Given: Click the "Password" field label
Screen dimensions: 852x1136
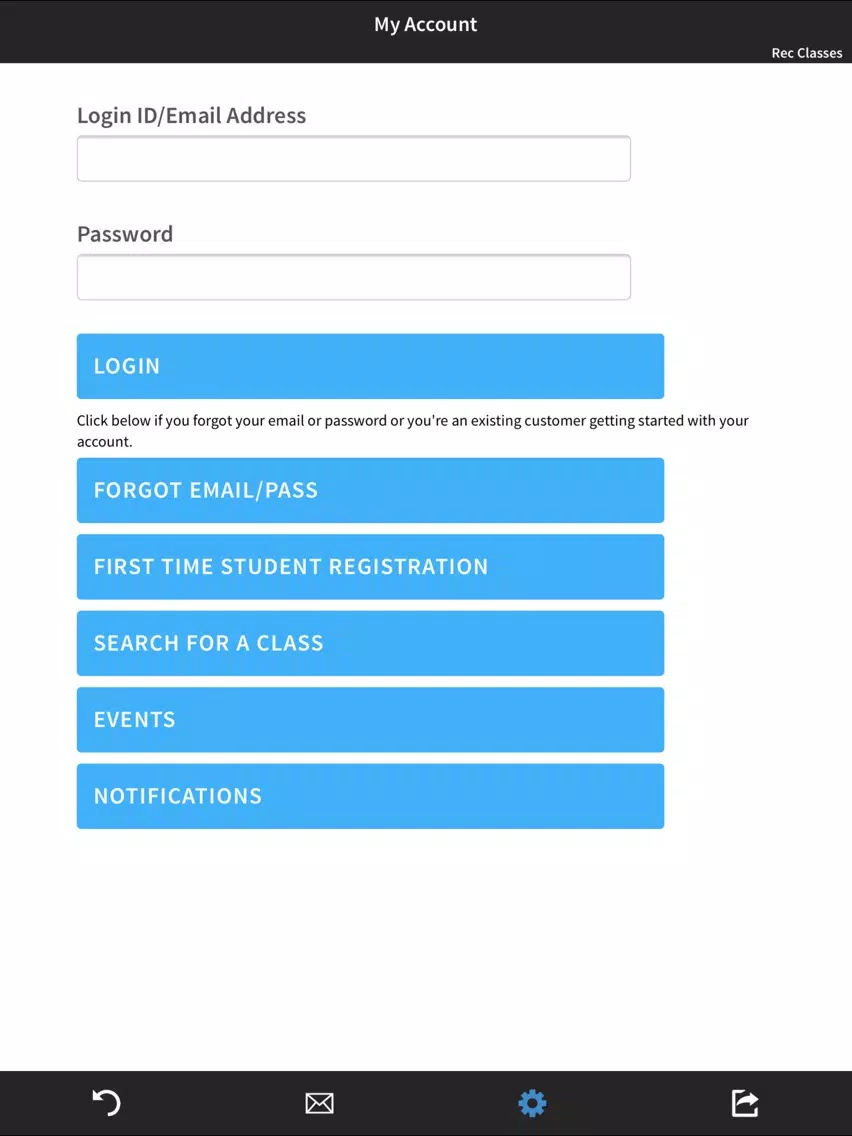Looking at the screenshot, I should [125, 234].
